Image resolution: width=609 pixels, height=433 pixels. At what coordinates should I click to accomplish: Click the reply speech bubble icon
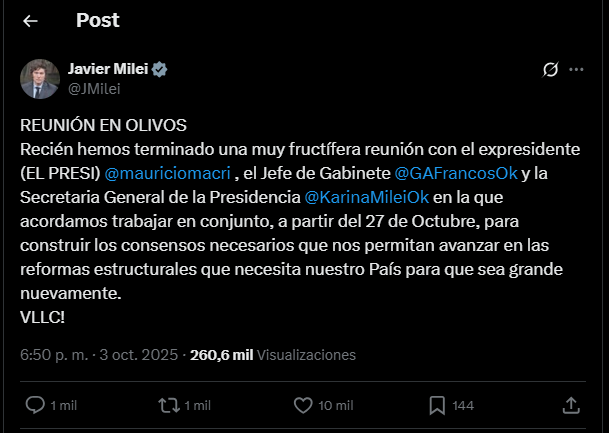[34, 405]
